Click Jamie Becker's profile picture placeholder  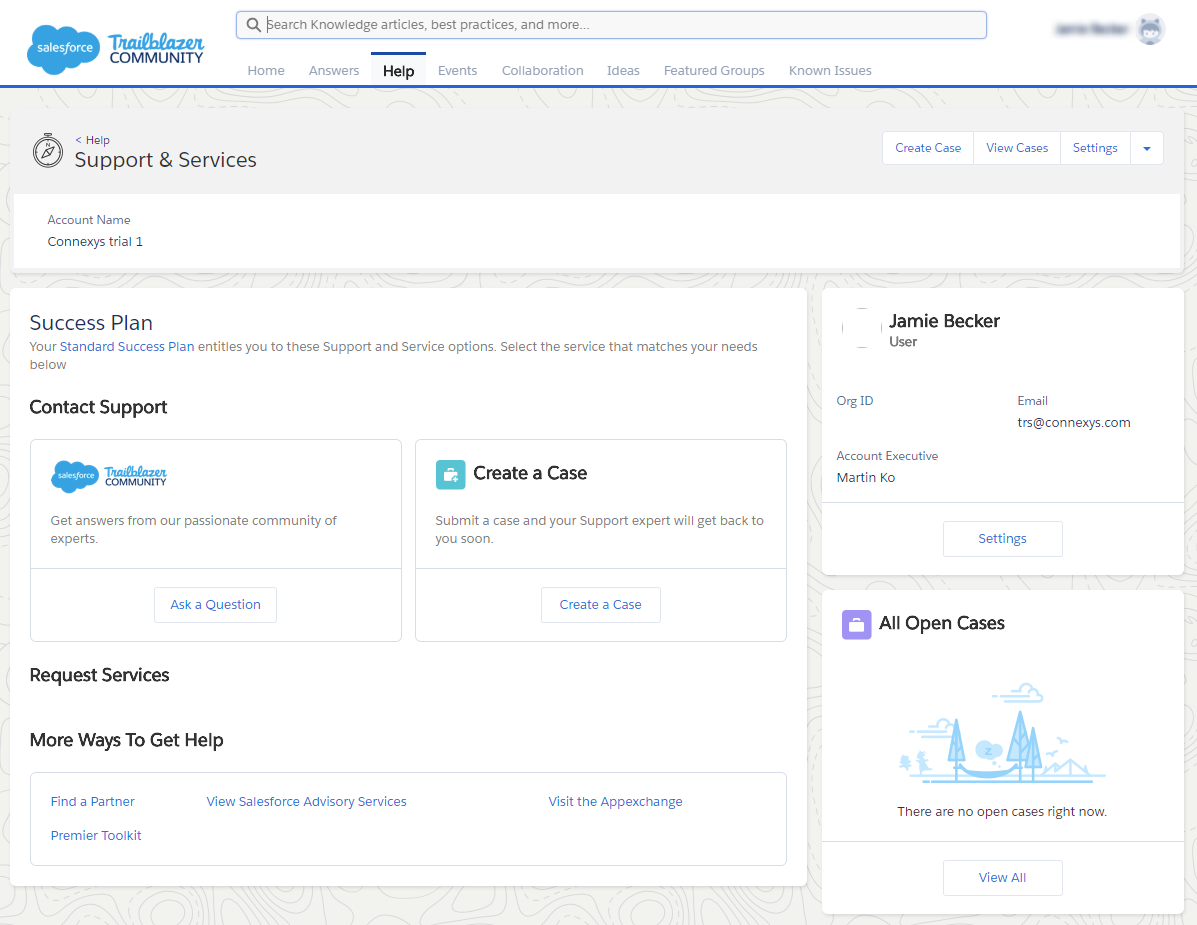click(x=862, y=327)
